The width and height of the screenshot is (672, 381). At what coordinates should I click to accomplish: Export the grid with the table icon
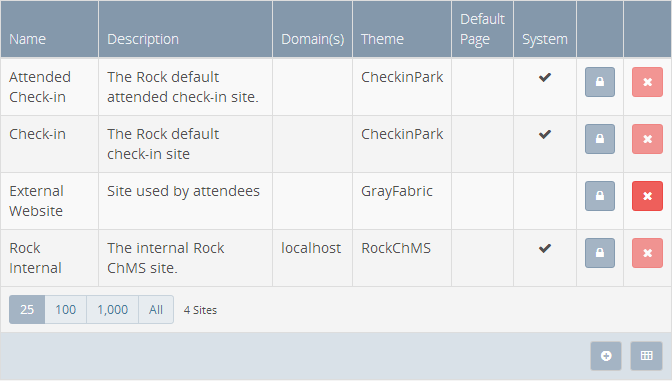[x=646, y=356]
